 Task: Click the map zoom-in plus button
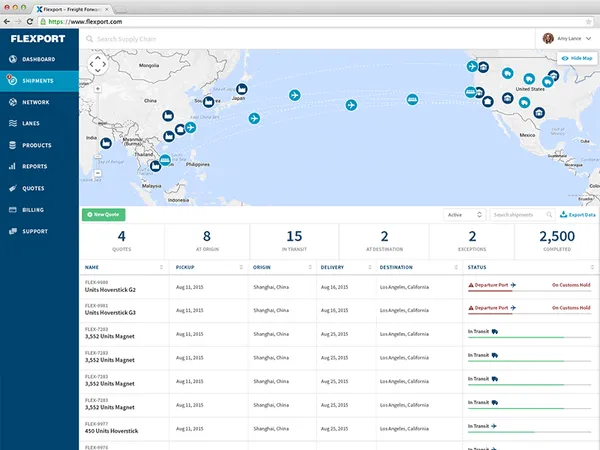click(98, 89)
